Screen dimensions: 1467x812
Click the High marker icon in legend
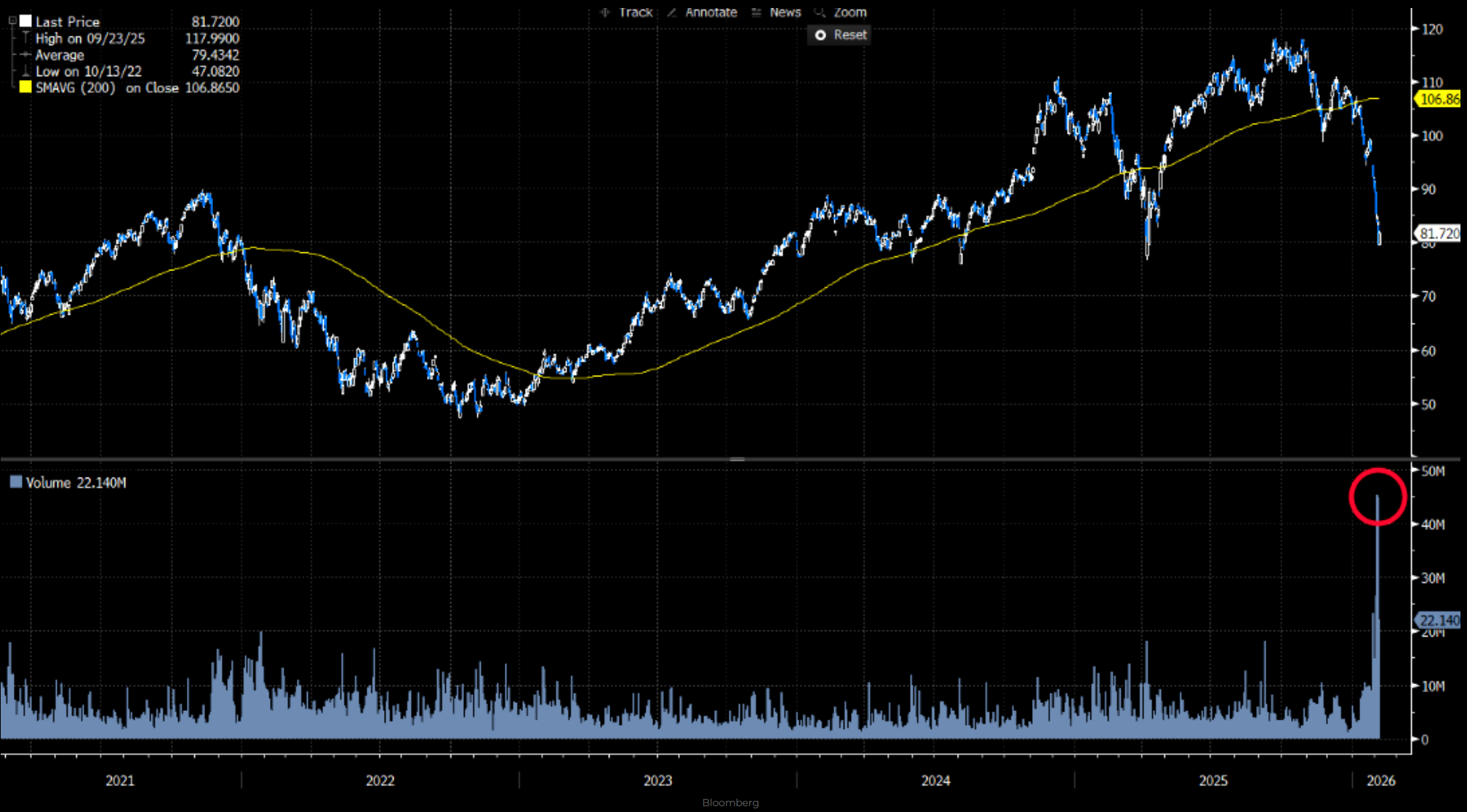click(25, 38)
